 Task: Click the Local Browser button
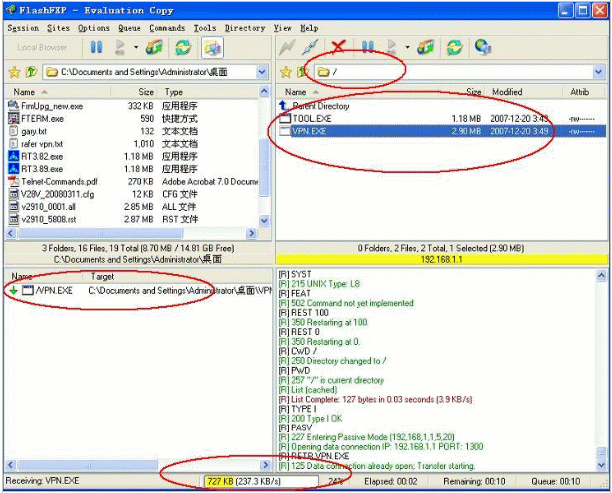tap(42, 47)
